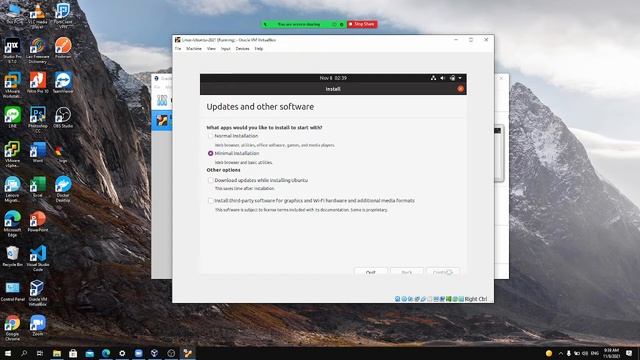
Task: Open Studio Pro desktop icon
Action: [x=12, y=50]
